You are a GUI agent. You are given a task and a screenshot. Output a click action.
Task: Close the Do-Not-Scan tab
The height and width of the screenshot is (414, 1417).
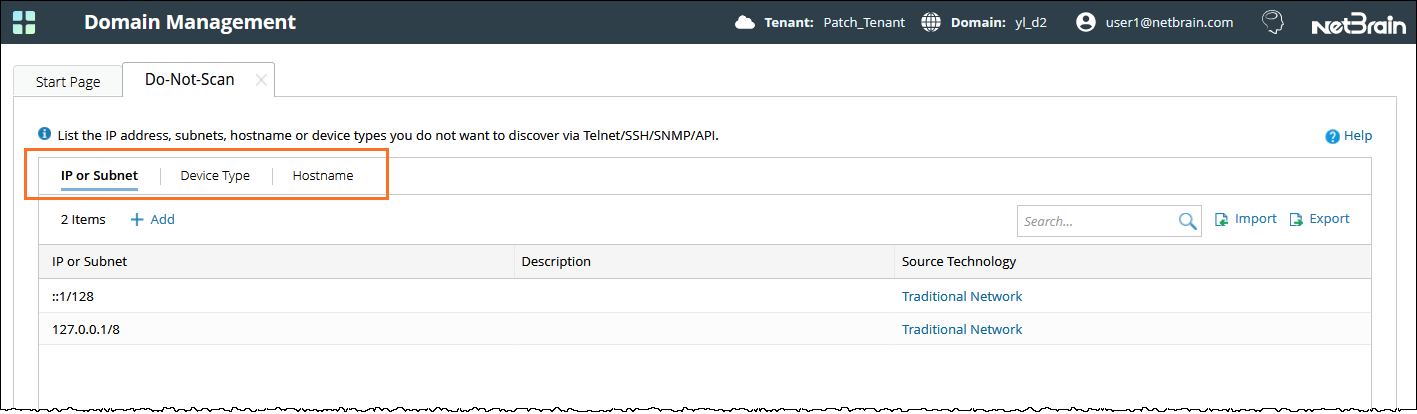tap(261, 80)
